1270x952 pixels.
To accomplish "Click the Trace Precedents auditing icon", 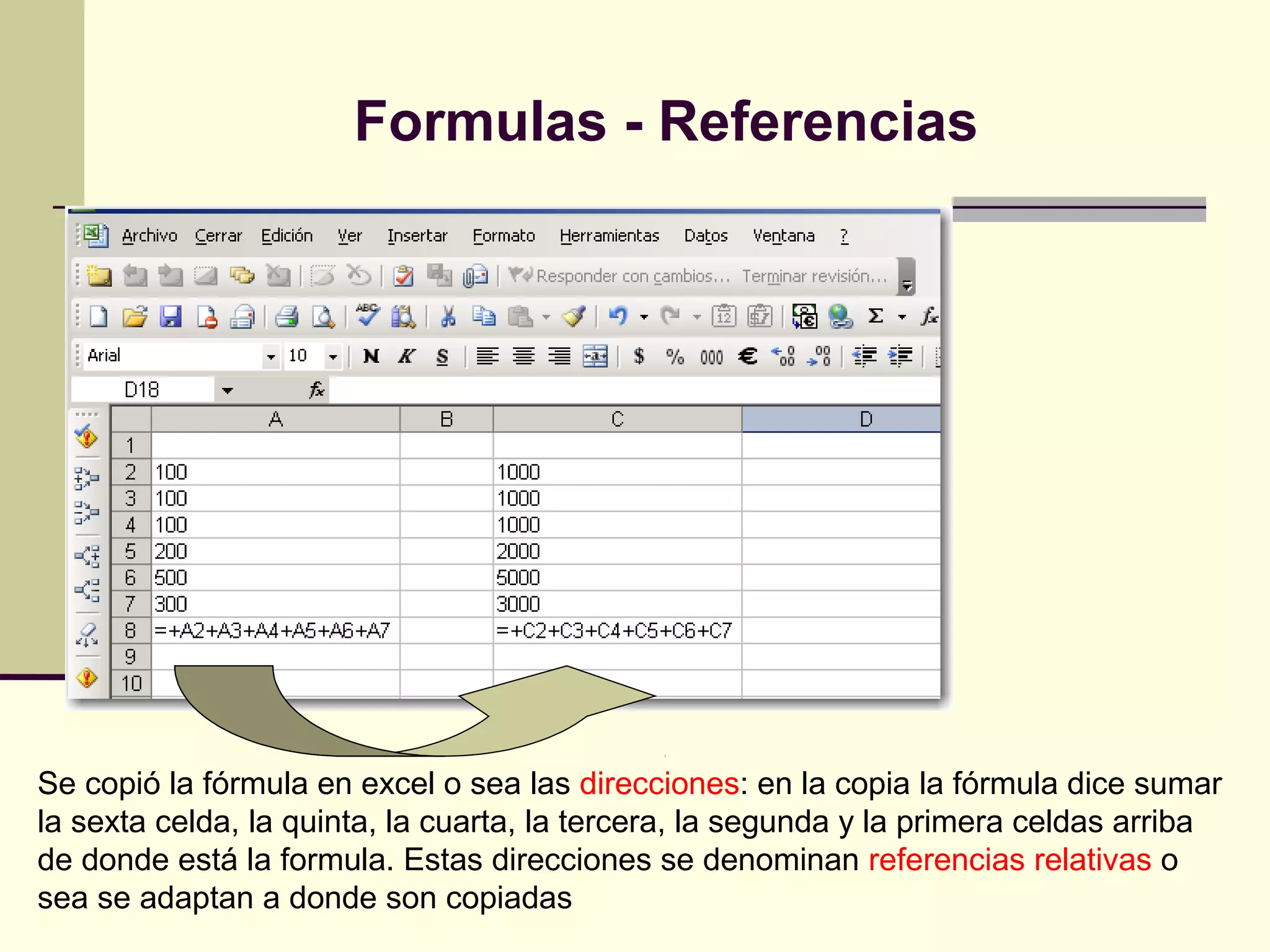I will pyautogui.click(x=87, y=478).
